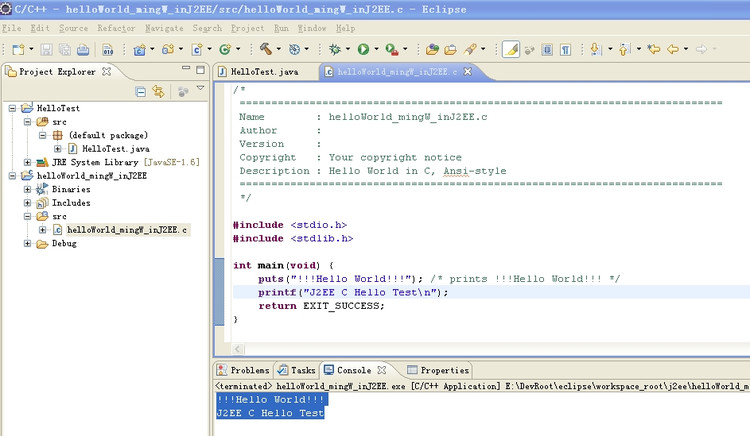The width and height of the screenshot is (750, 436).
Task: Click the New file toolbar icon
Action: pyautogui.click(x=17, y=49)
